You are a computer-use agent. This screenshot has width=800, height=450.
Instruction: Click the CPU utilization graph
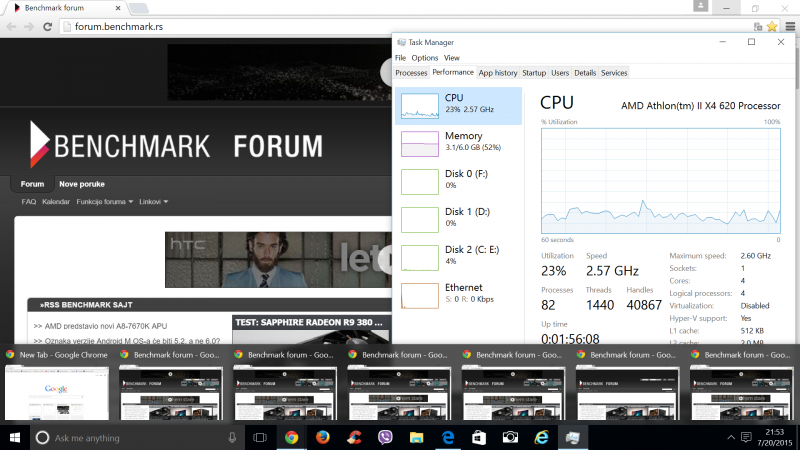pyautogui.click(x=661, y=181)
